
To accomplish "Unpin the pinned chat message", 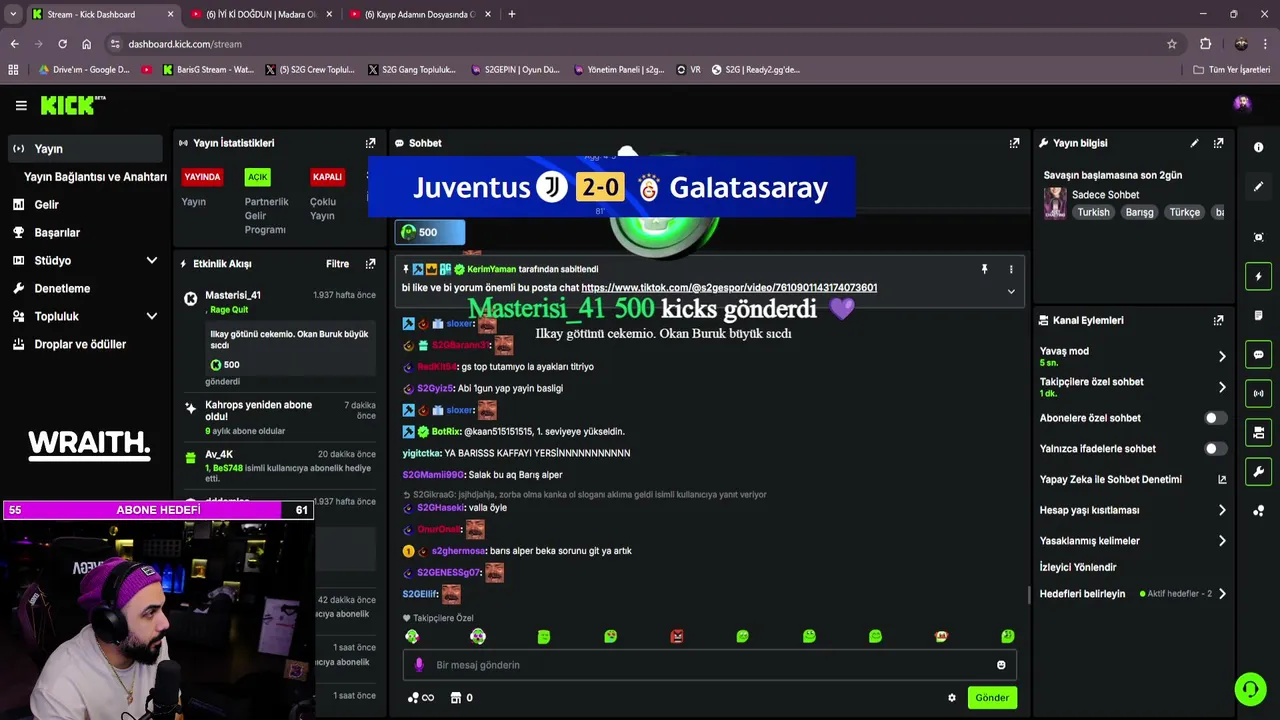I will [984, 269].
